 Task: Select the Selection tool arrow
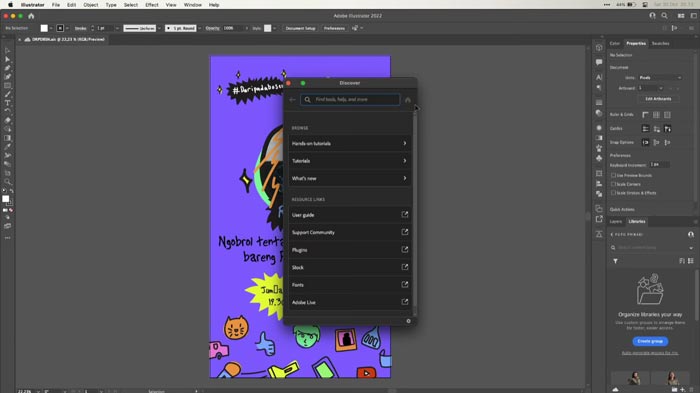(7, 50)
